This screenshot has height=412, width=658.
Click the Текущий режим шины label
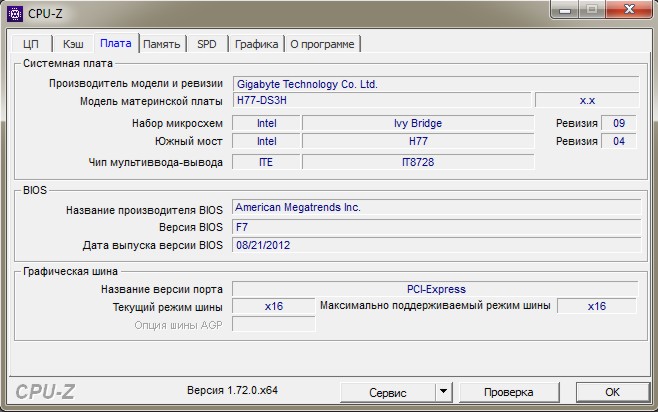168,308
